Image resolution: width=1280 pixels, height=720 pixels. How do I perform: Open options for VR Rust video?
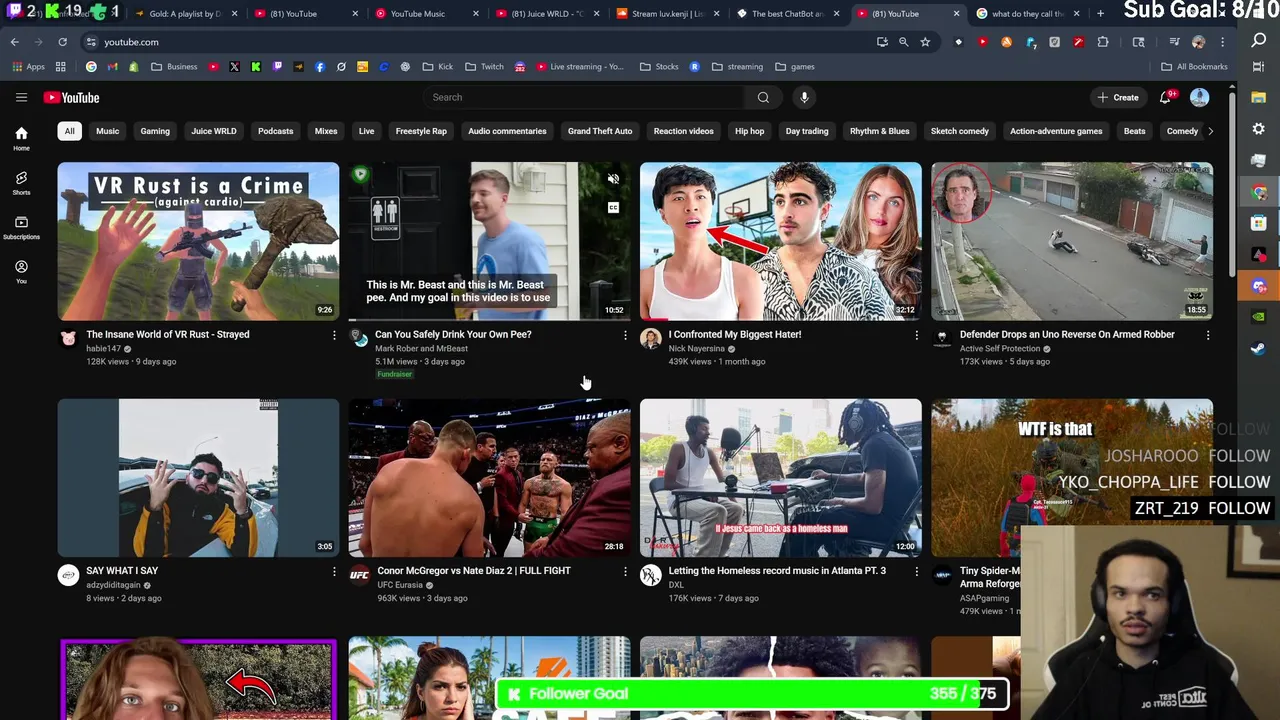[x=334, y=335]
